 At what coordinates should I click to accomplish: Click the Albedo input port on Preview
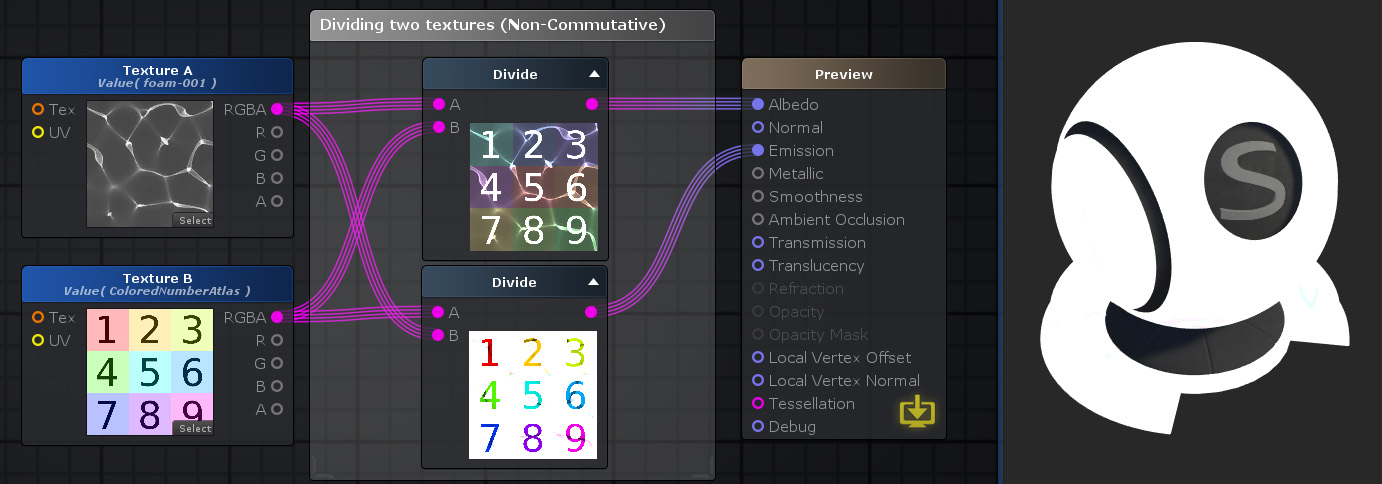758,104
